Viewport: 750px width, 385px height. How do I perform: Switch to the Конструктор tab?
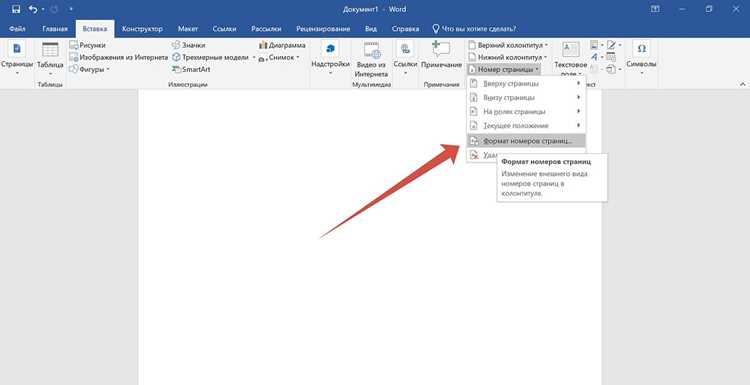(142, 29)
